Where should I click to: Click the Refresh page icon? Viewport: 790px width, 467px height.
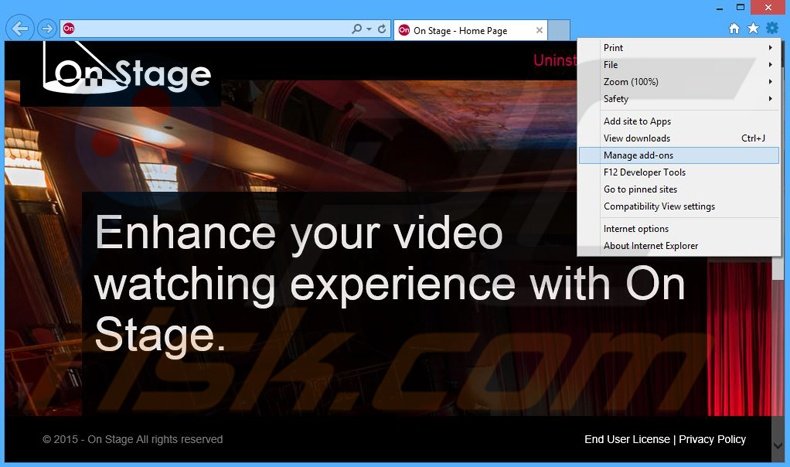pyautogui.click(x=382, y=29)
